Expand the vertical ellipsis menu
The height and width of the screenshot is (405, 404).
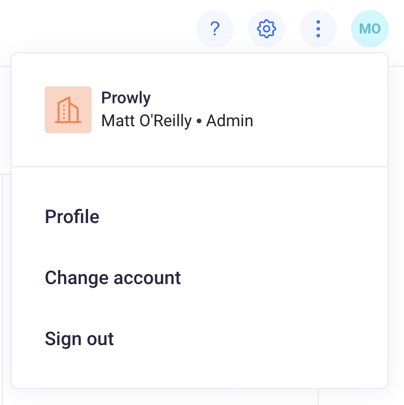[318, 29]
